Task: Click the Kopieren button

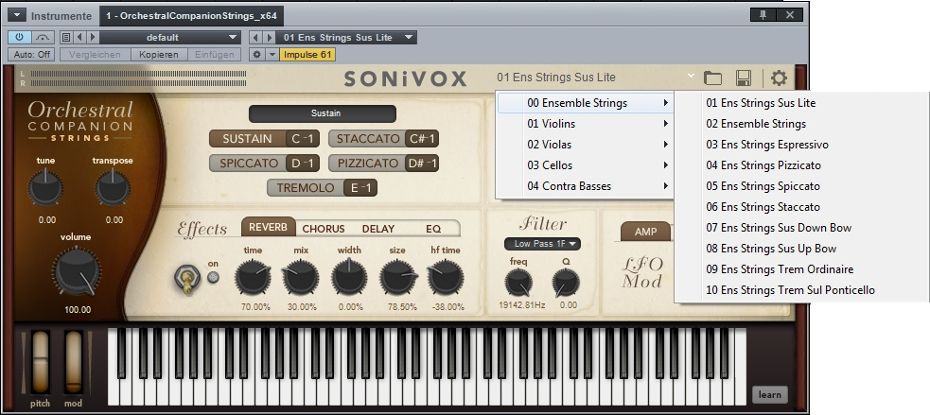Action: (x=158, y=55)
